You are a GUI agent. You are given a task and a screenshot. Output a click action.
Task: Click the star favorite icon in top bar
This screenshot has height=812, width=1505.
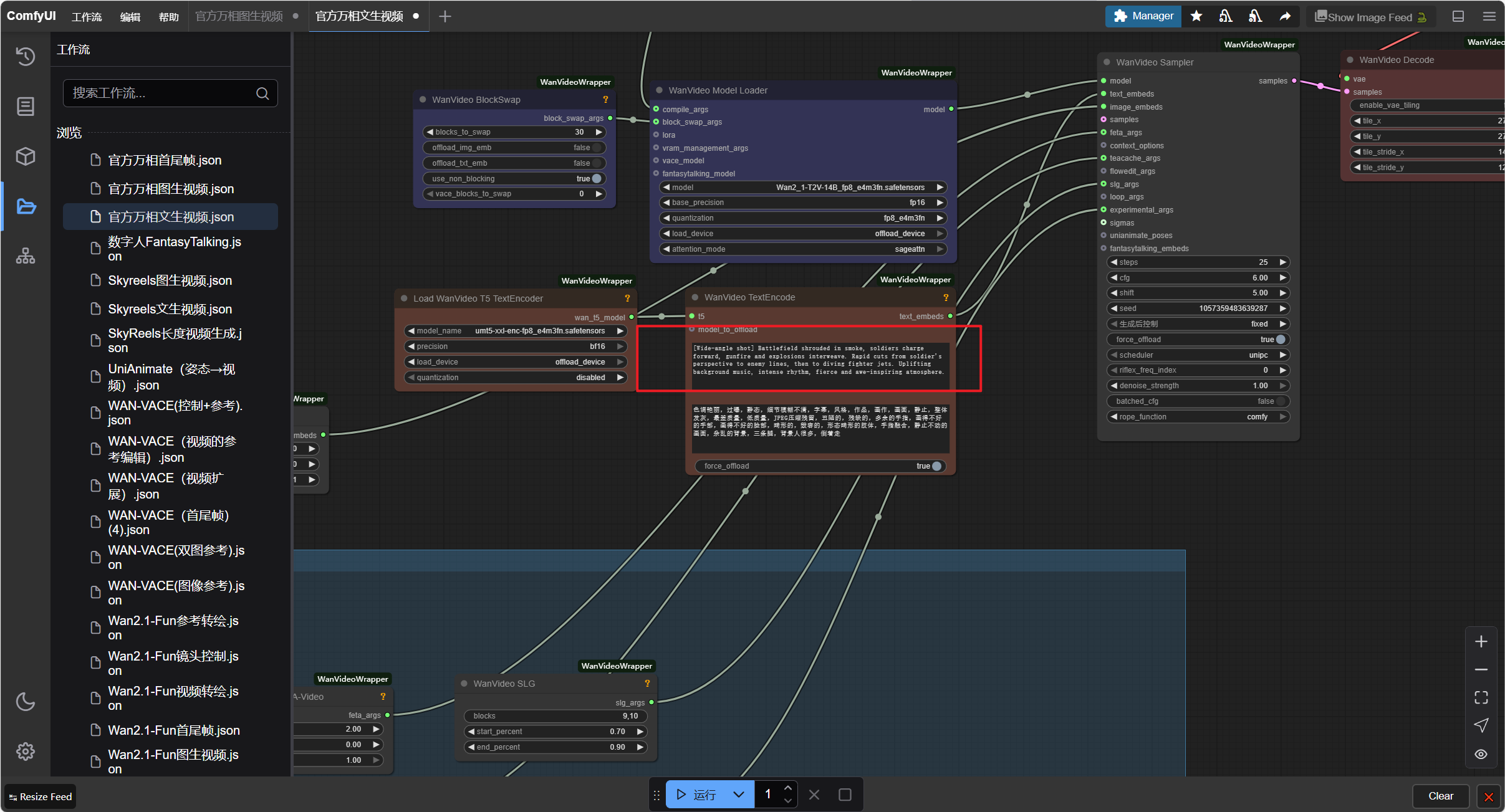(x=1196, y=16)
